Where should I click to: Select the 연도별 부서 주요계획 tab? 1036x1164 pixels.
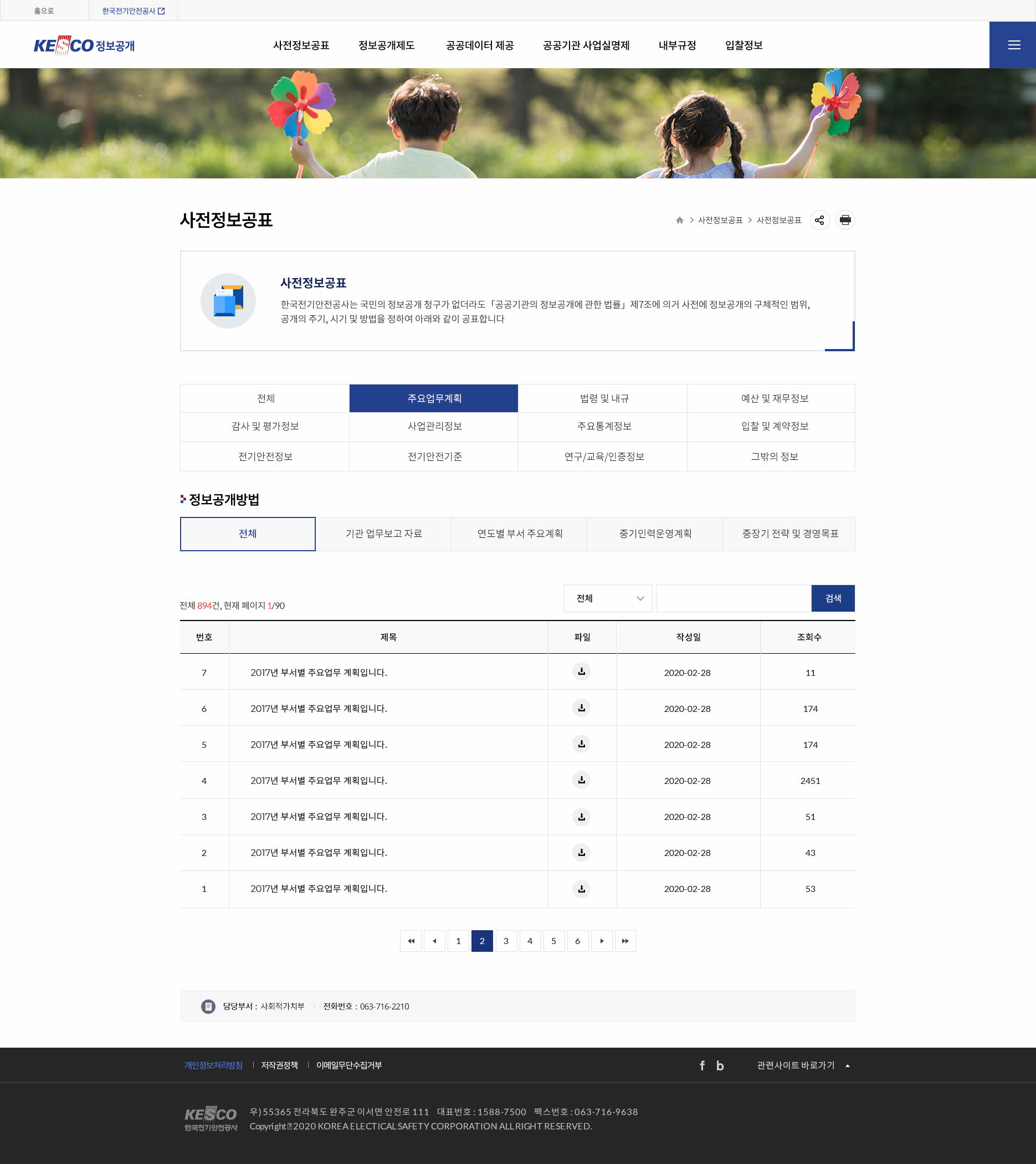pyautogui.click(x=519, y=534)
